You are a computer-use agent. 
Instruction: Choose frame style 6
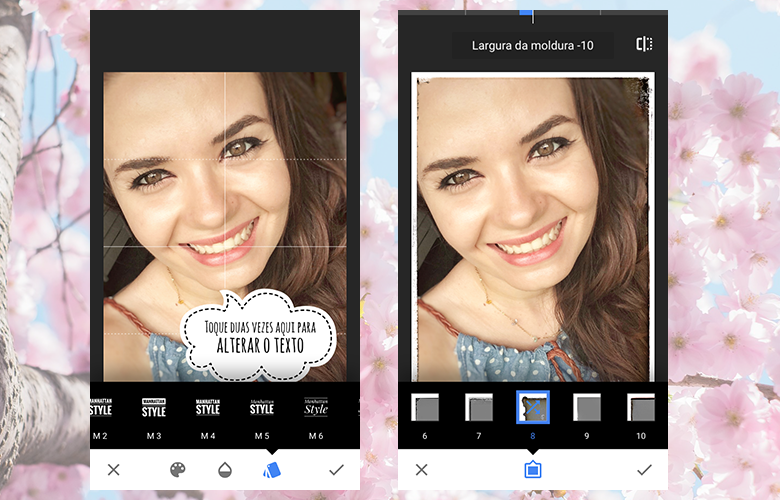click(x=425, y=417)
